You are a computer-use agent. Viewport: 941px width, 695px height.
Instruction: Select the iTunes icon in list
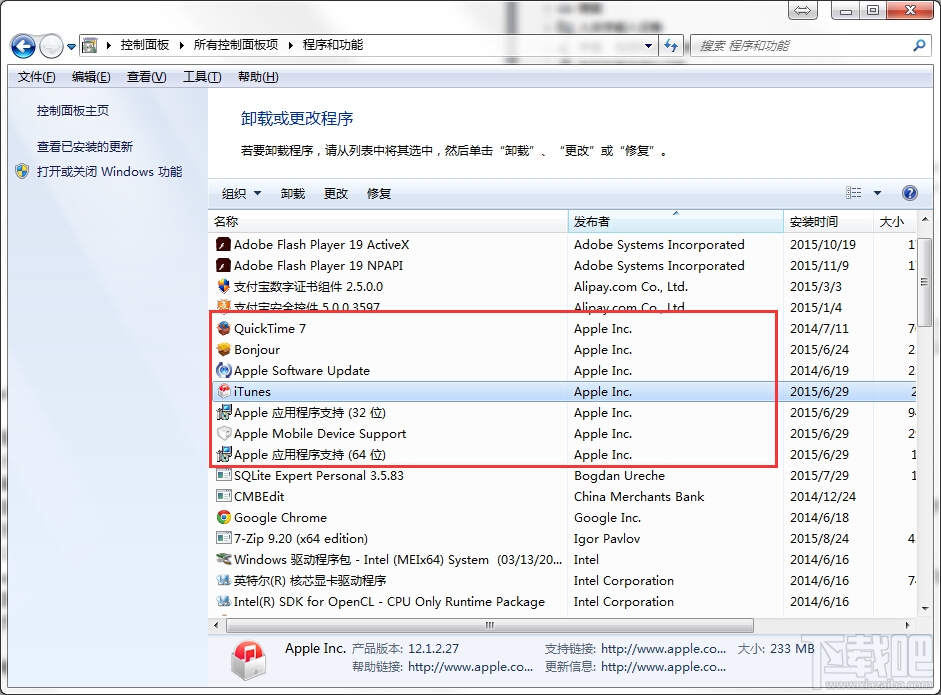click(223, 391)
